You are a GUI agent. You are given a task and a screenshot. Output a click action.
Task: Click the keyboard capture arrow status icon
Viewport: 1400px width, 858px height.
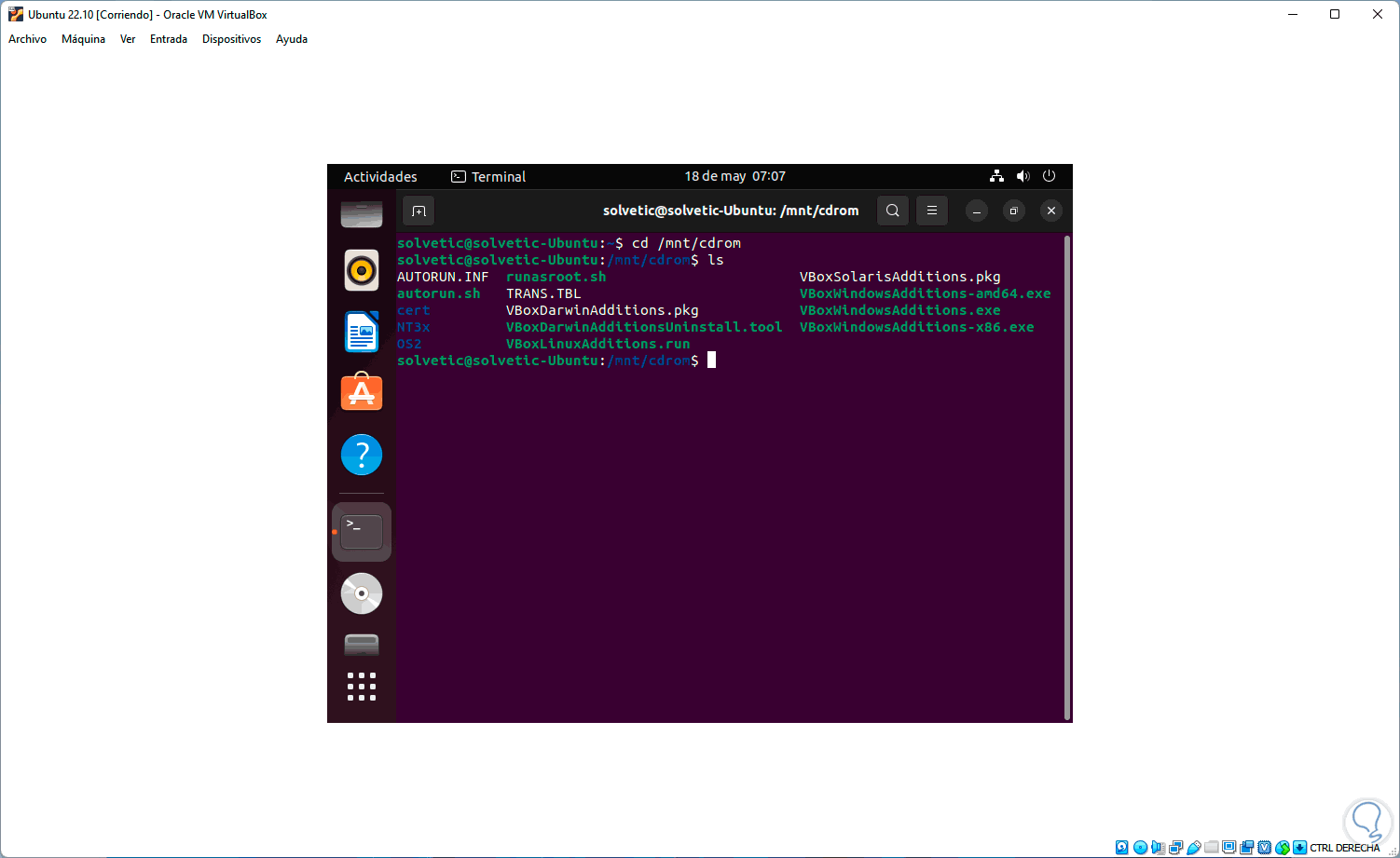click(x=1300, y=848)
